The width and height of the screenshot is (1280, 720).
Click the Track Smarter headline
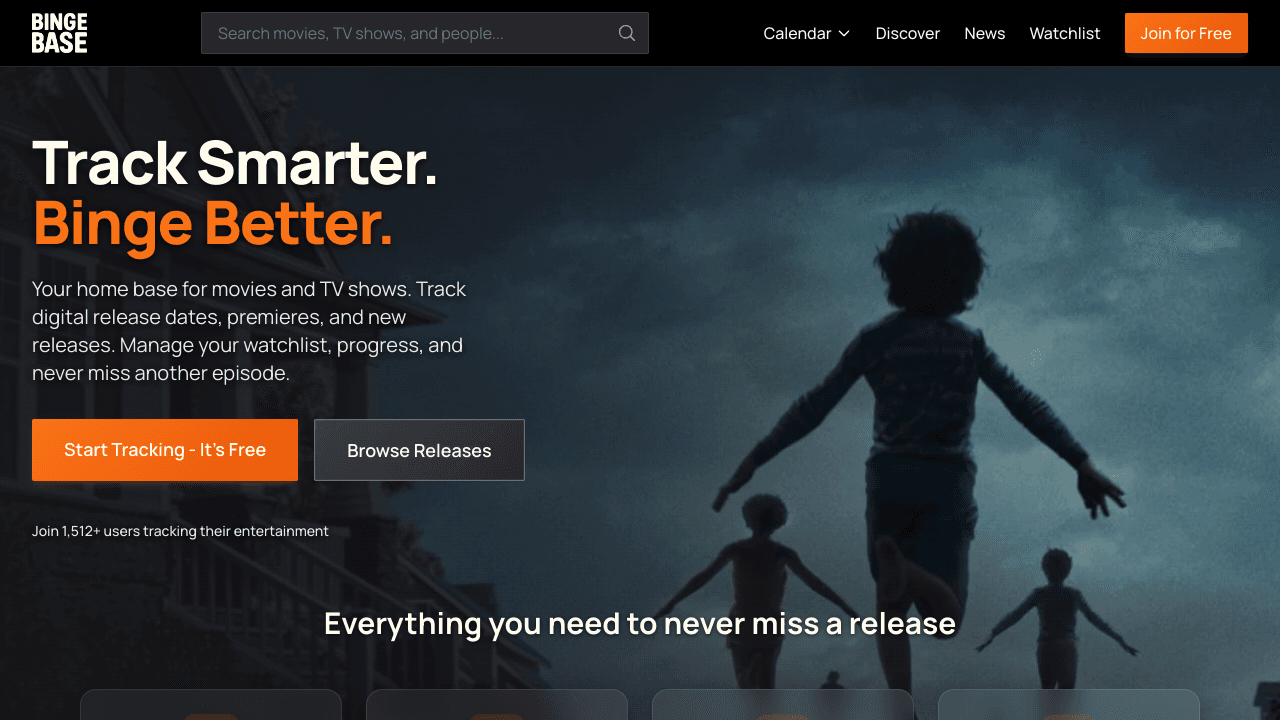[235, 162]
